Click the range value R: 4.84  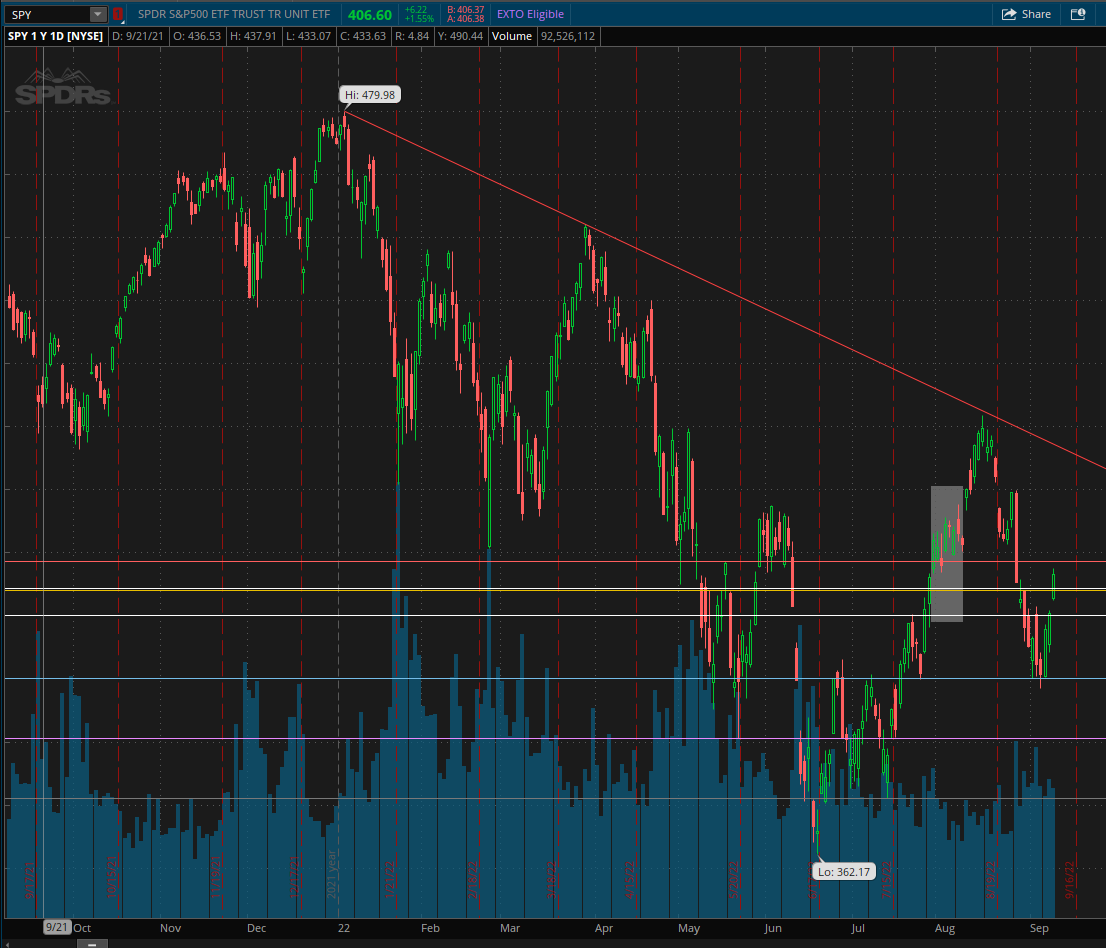412,36
